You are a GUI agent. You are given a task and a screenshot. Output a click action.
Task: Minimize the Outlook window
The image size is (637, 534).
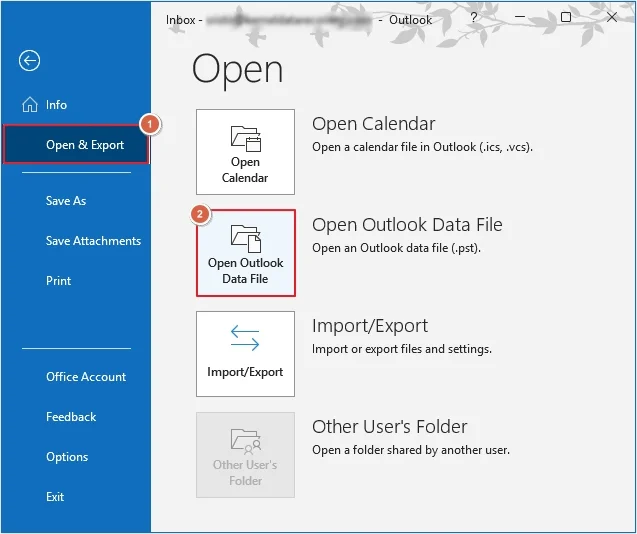coord(520,17)
